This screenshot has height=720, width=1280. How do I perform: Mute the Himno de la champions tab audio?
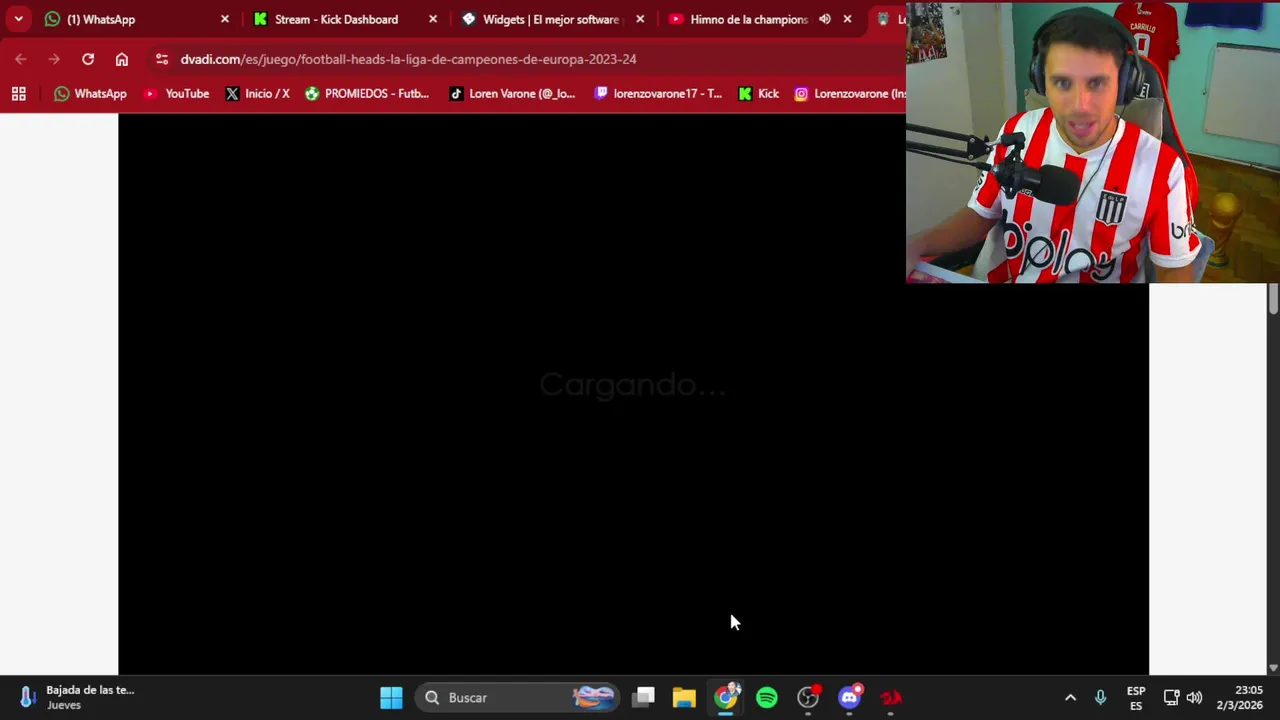(824, 19)
